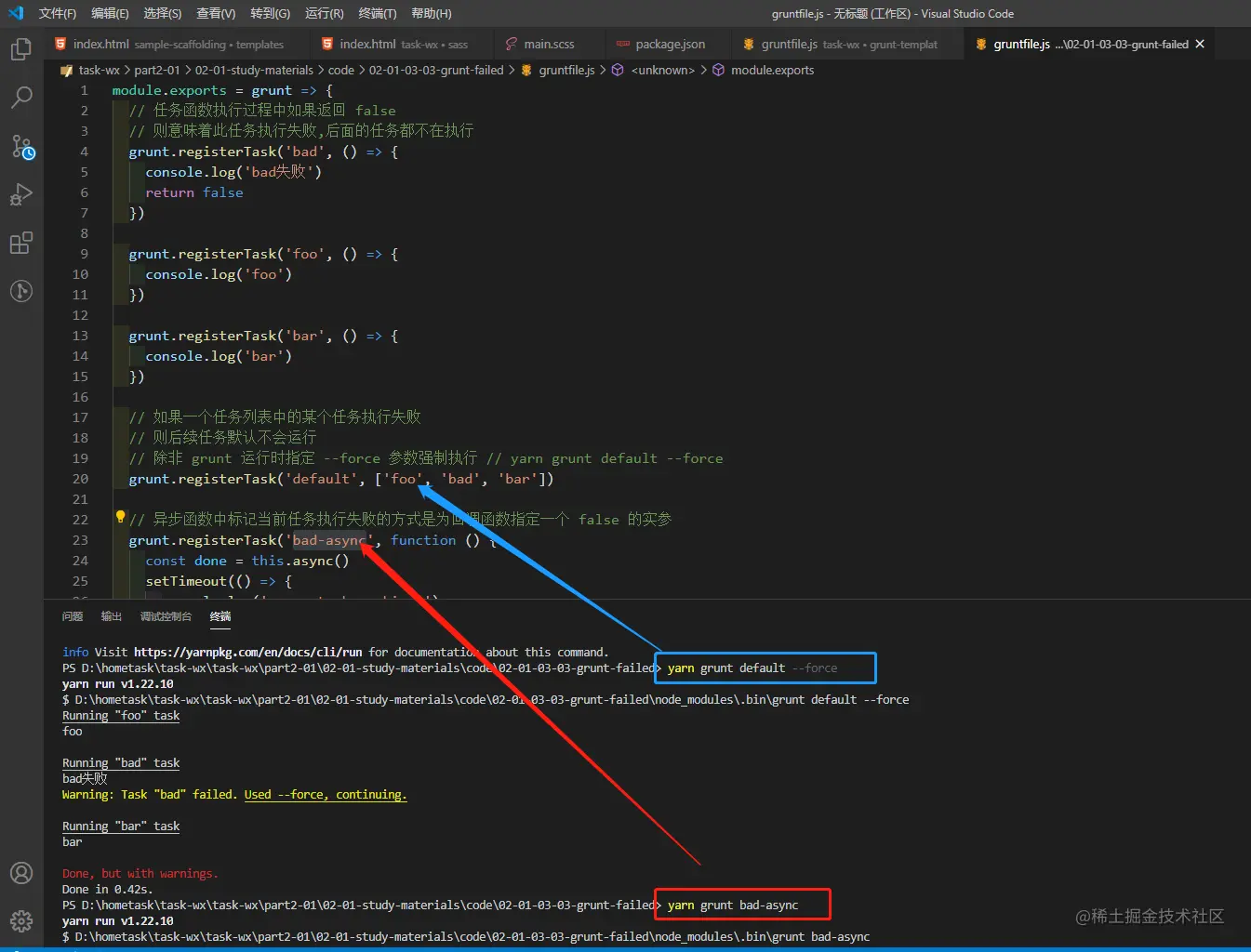Click the 'Running "bad" task' terminal line

121,762
